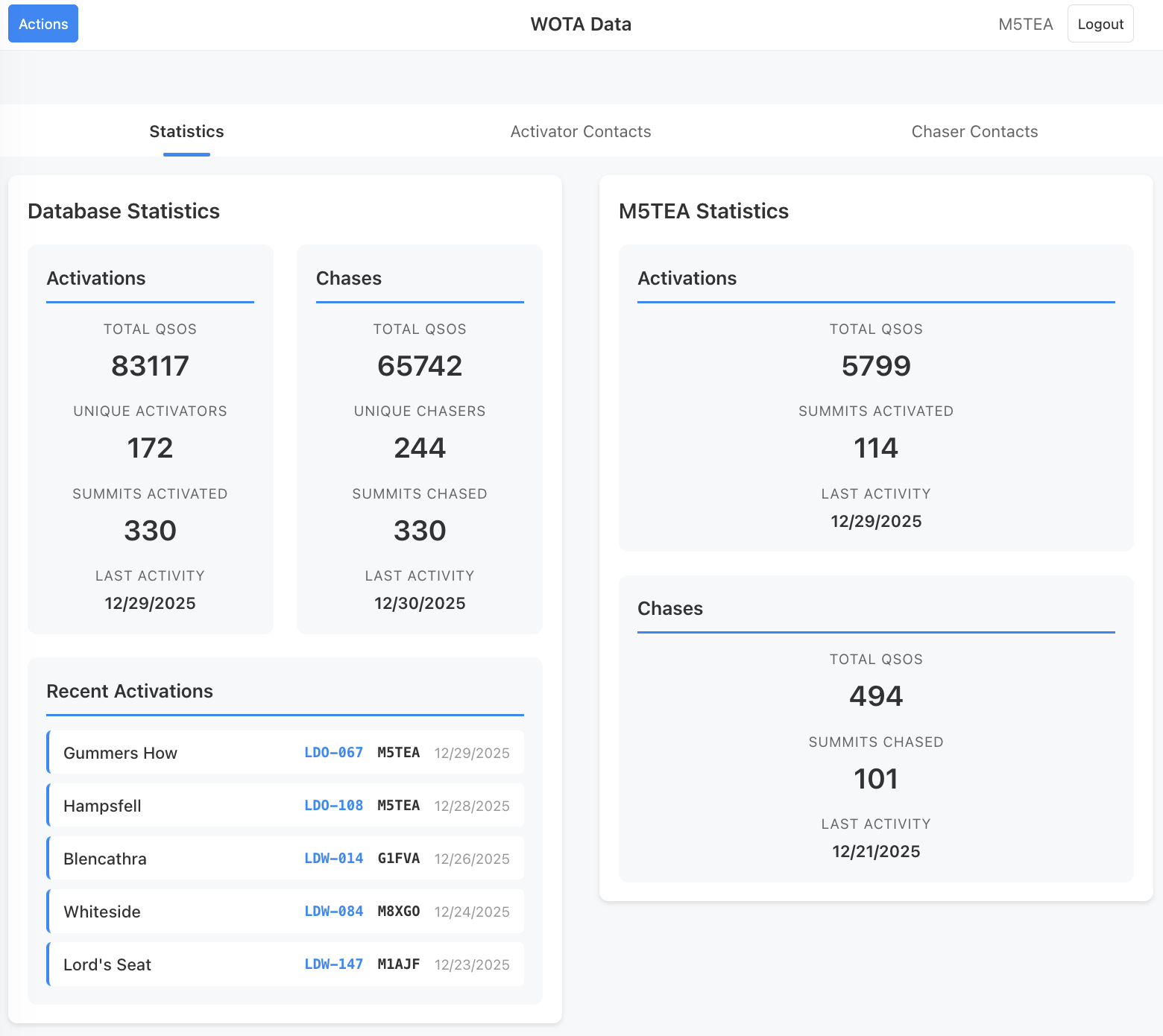
Task: Click the Hampsfell activation entry
Action: [x=102, y=806]
